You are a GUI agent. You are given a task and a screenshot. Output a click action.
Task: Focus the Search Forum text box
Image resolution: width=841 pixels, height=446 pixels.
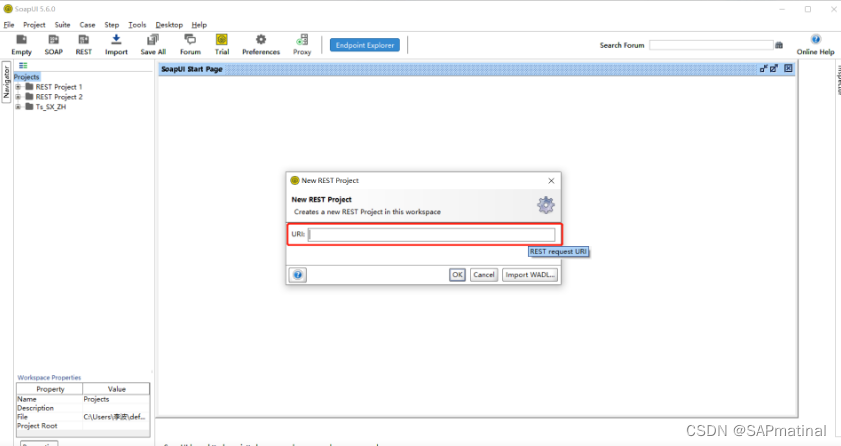[711, 45]
